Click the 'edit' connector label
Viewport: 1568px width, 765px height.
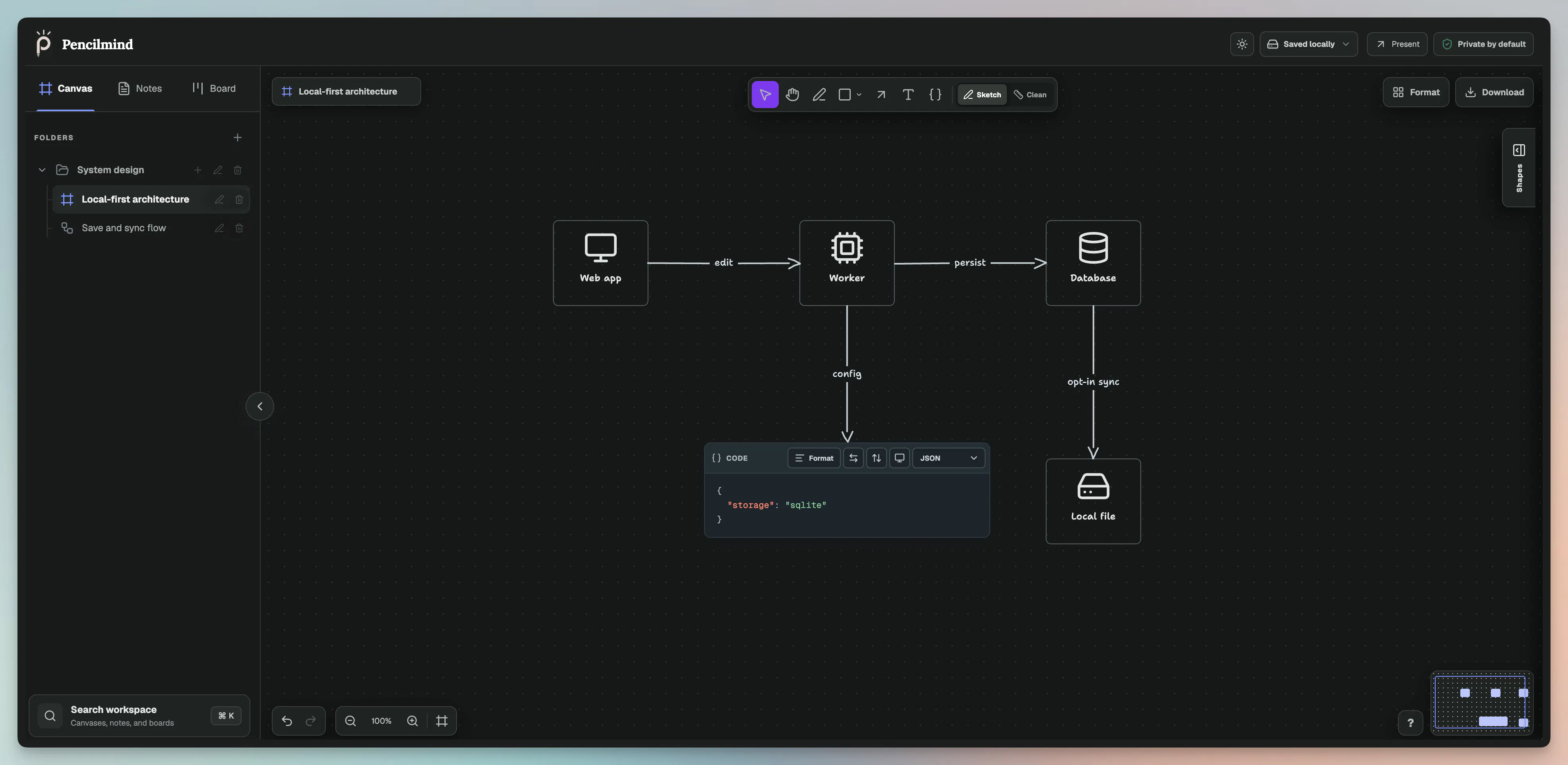[x=723, y=262]
